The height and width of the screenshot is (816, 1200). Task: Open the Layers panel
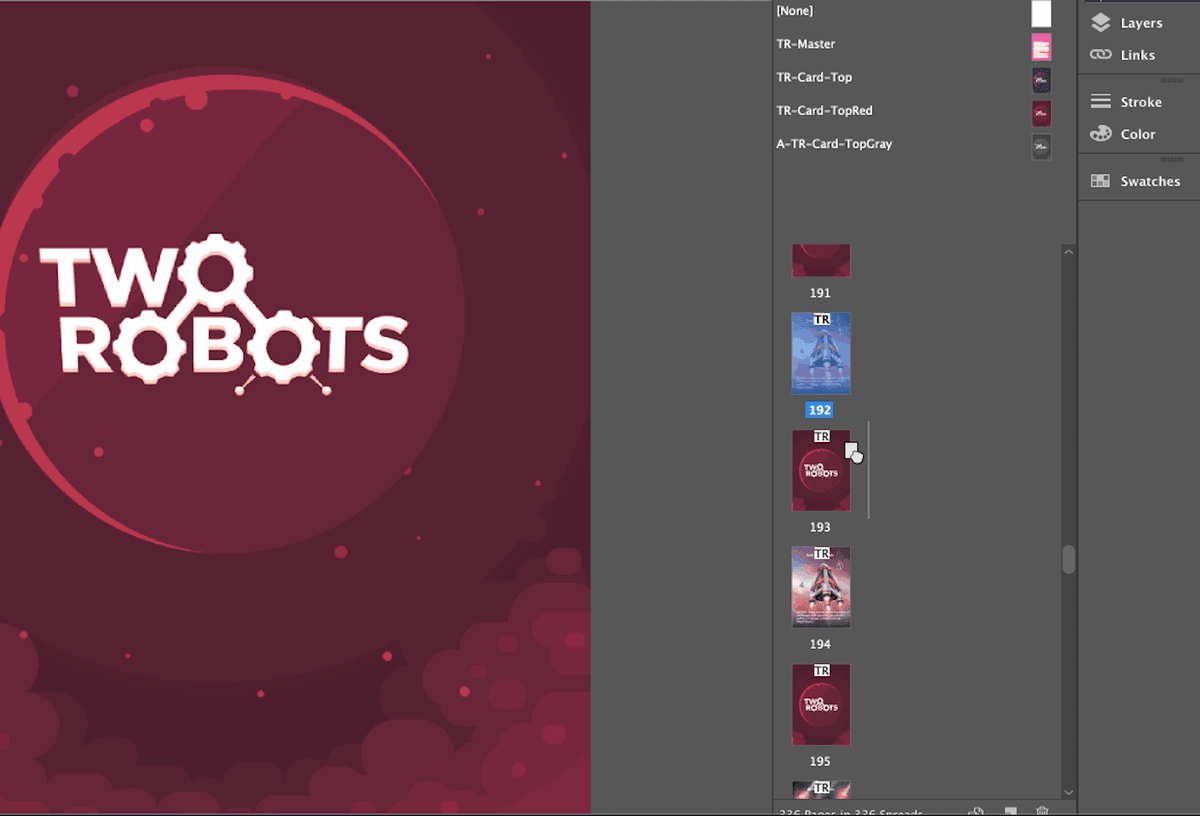[1139, 23]
